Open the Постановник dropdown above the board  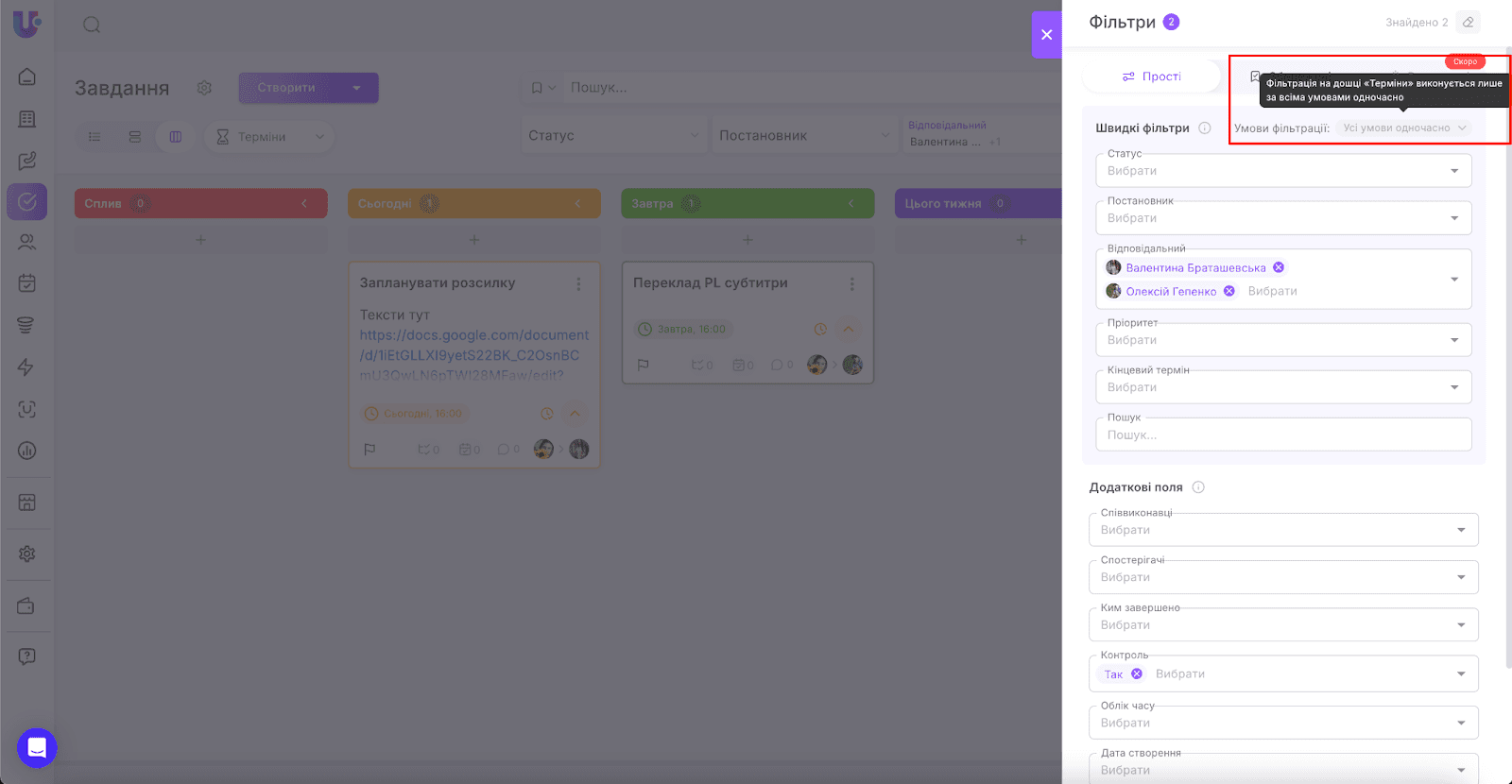coord(804,136)
